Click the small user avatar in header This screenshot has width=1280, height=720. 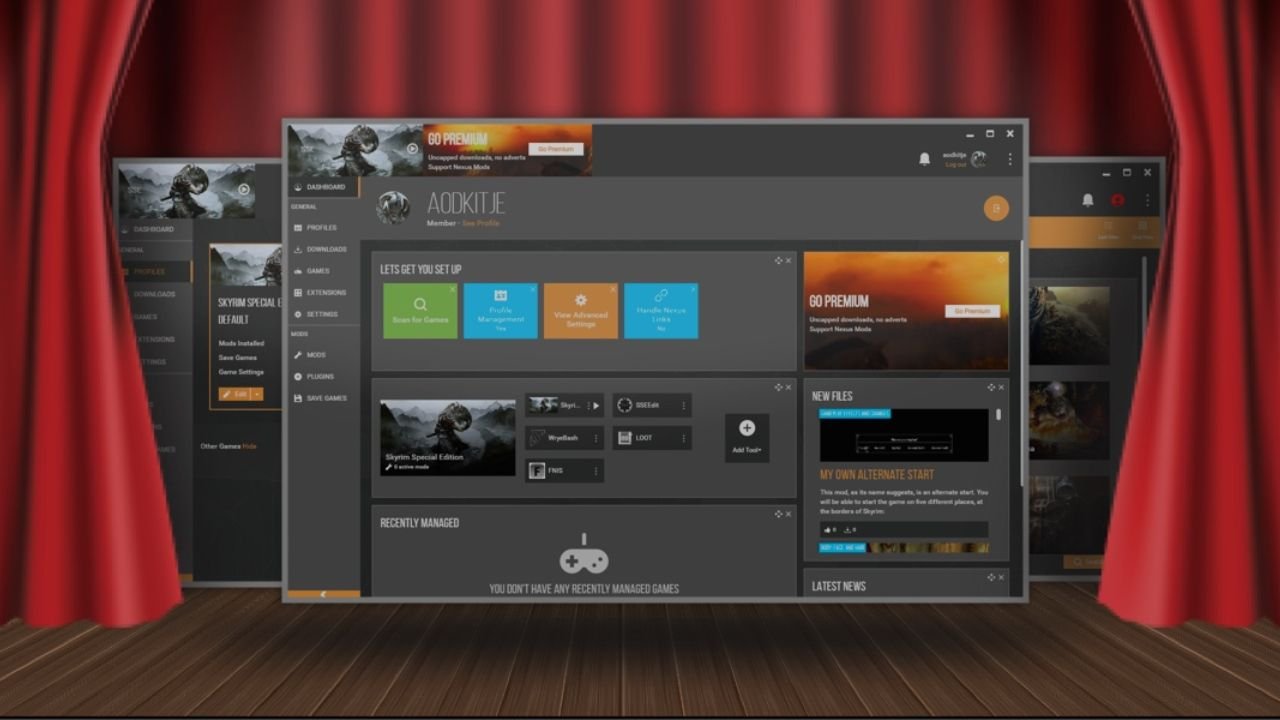pos(978,159)
